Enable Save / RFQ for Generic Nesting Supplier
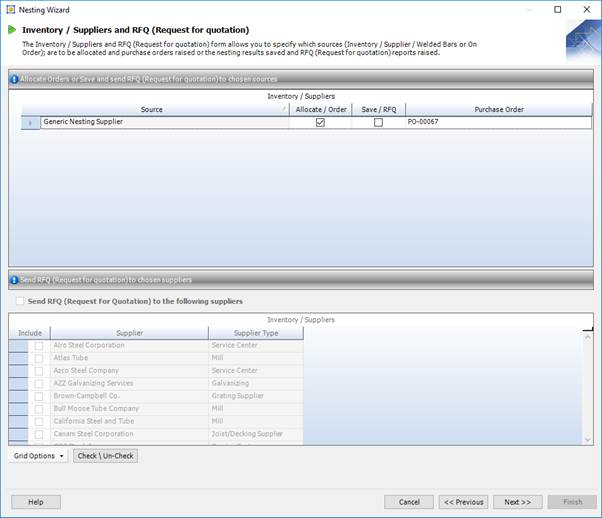The width and height of the screenshot is (602, 518). pos(378,122)
